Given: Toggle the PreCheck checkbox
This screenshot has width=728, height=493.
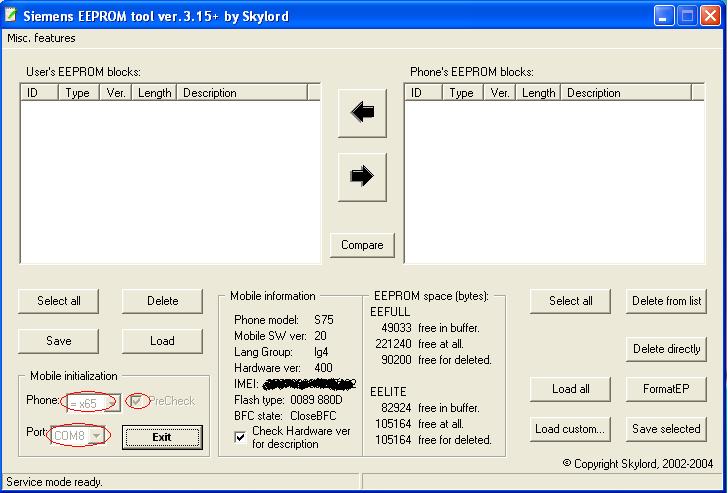Looking at the screenshot, I should coord(136,401).
